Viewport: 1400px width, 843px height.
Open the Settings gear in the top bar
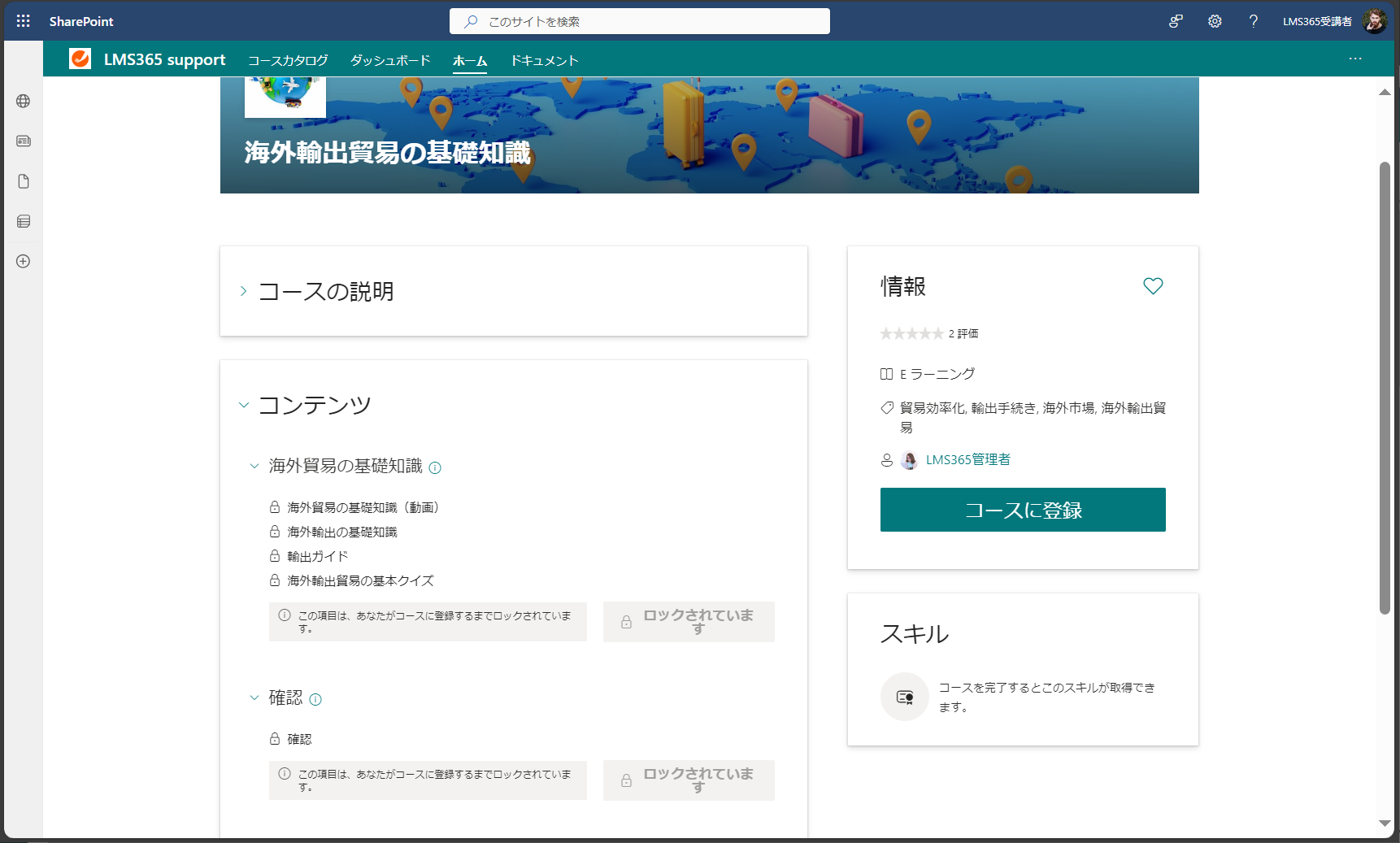pyautogui.click(x=1215, y=21)
